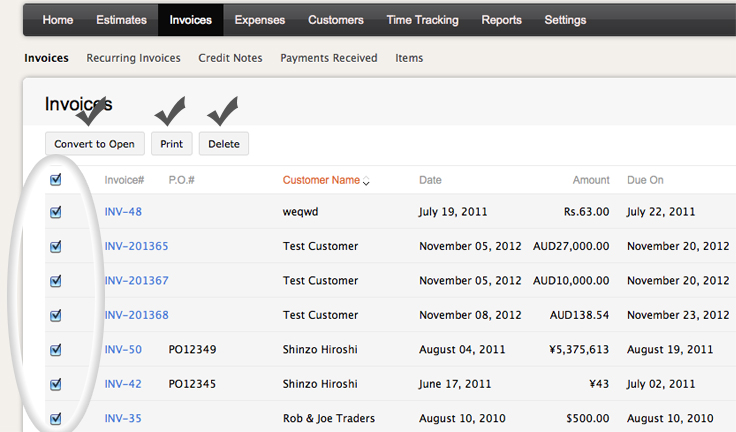Uncheck the checkbox for INV-201368
Screen dimensions: 736x432
55,315
